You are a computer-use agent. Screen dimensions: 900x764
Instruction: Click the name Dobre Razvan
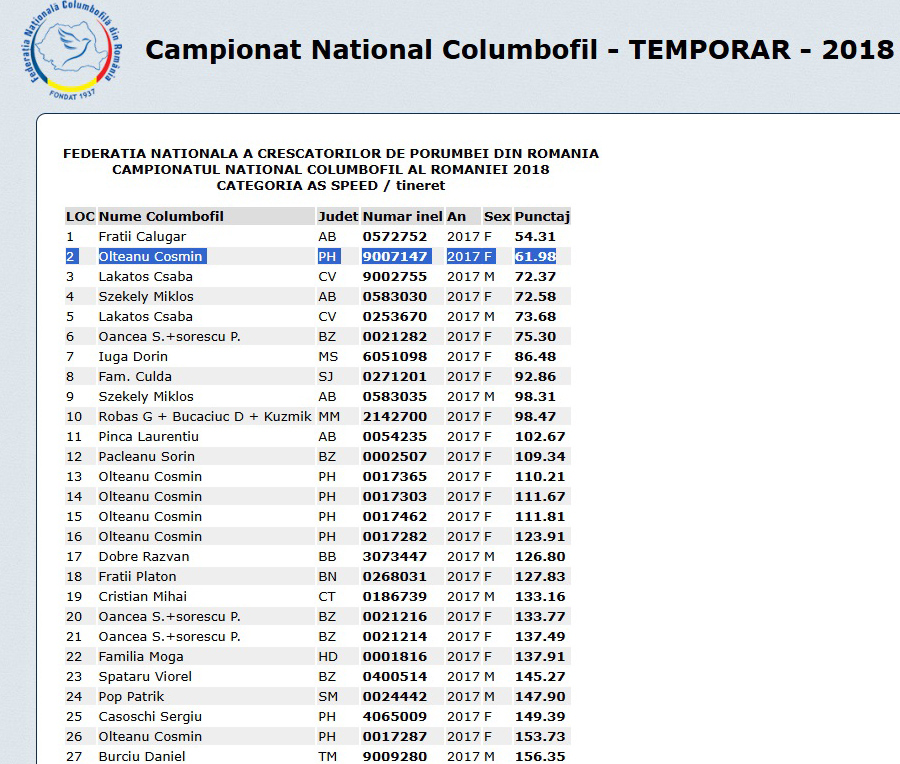click(x=144, y=556)
